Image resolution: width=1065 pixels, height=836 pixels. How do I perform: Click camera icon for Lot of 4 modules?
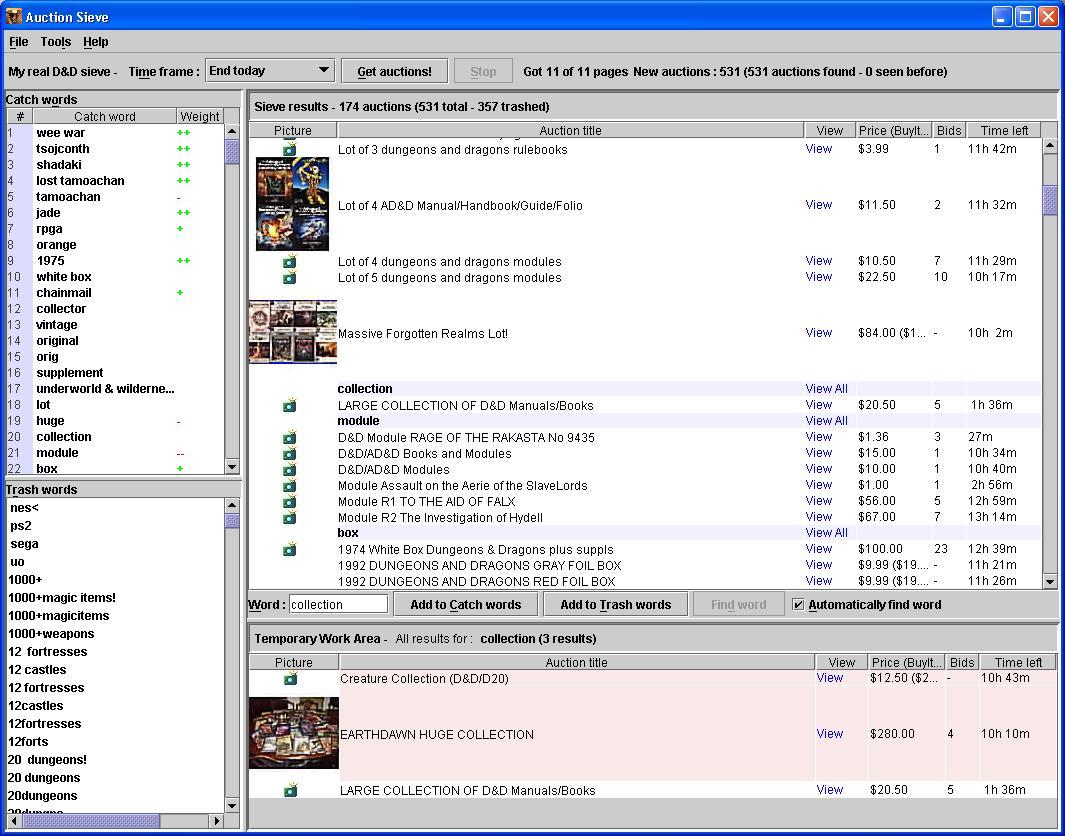(x=289, y=261)
